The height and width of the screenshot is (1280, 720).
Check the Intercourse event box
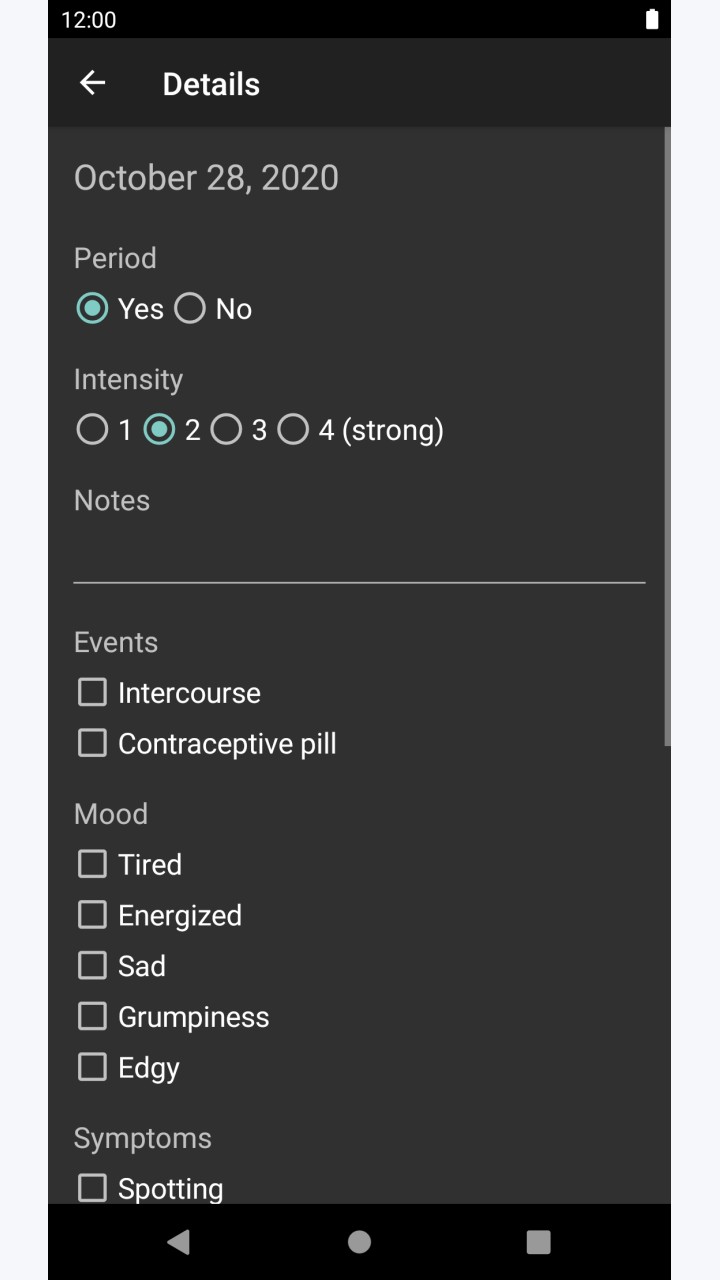[x=168, y=692]
